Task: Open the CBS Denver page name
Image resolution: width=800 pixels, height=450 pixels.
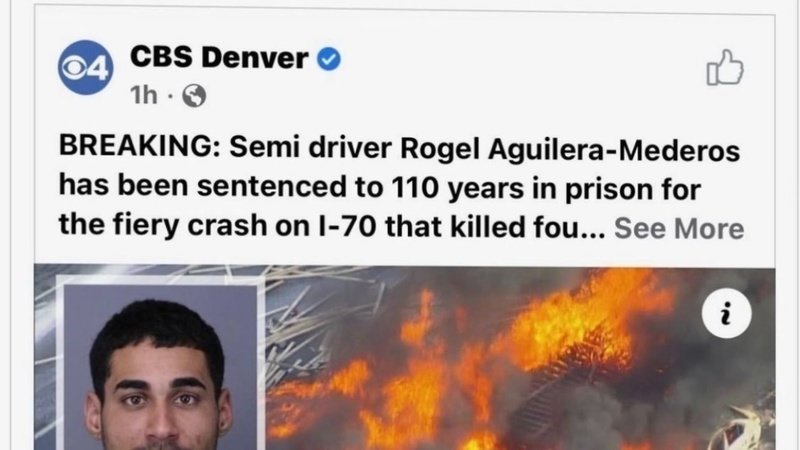Action: pyautogui.click(x=219, y=58)
